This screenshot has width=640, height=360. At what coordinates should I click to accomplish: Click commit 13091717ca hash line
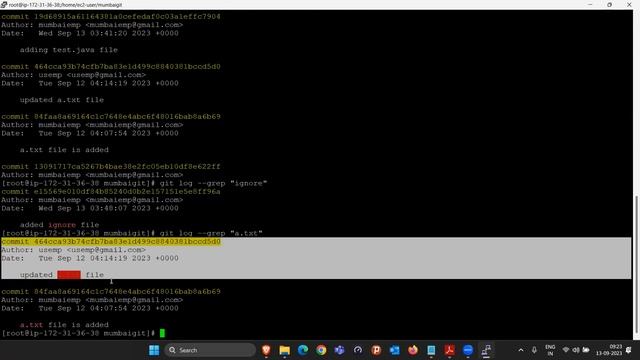[x=111, y=167]
